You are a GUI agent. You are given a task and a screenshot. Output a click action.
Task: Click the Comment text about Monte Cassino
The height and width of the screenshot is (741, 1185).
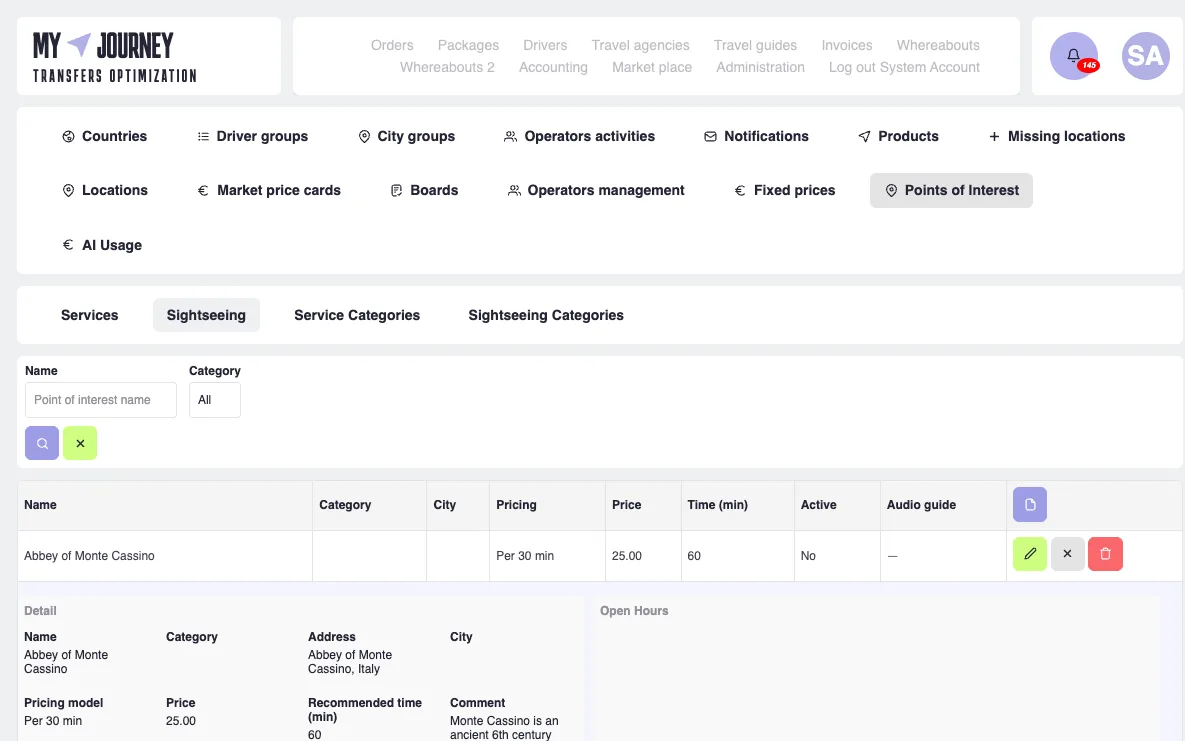click(x=504, y=727)
